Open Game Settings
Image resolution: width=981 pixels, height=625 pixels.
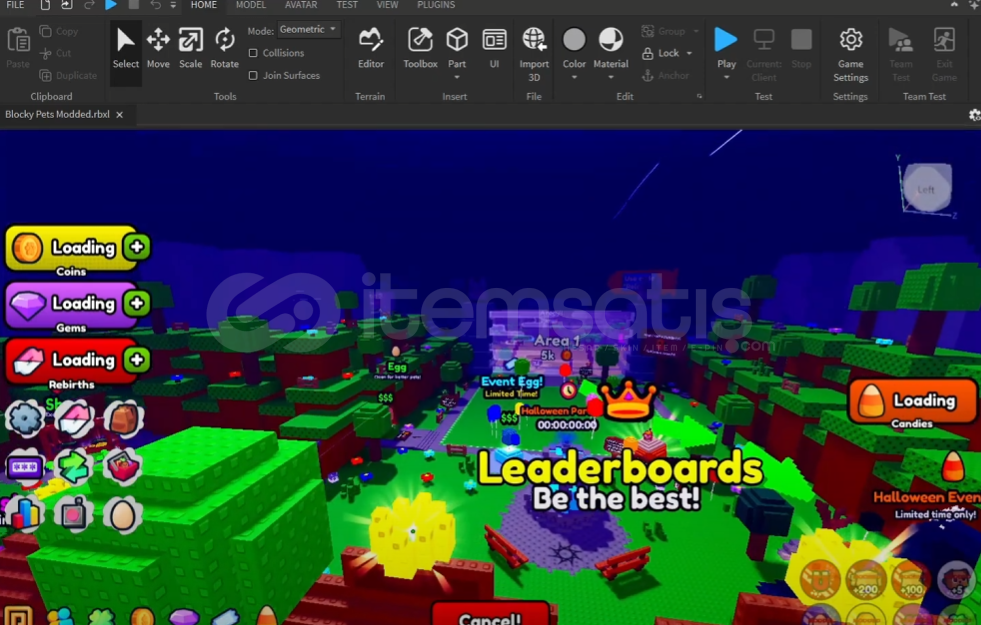[x=850, y=55]
